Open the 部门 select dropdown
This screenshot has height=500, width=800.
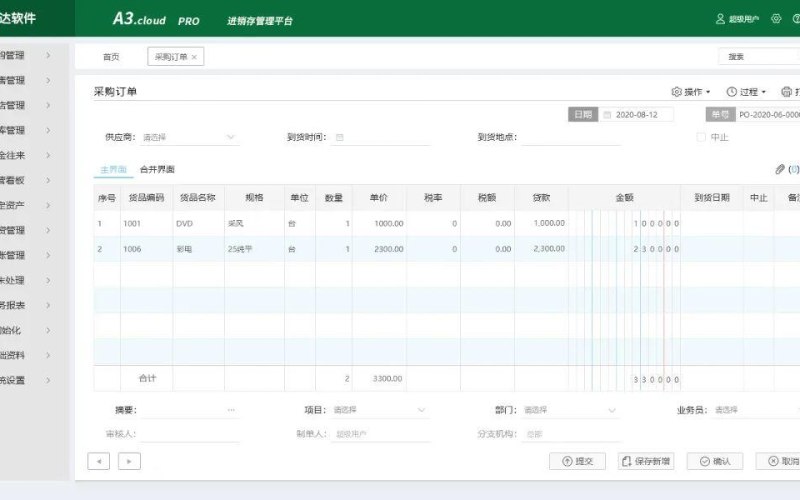[570, 410]
